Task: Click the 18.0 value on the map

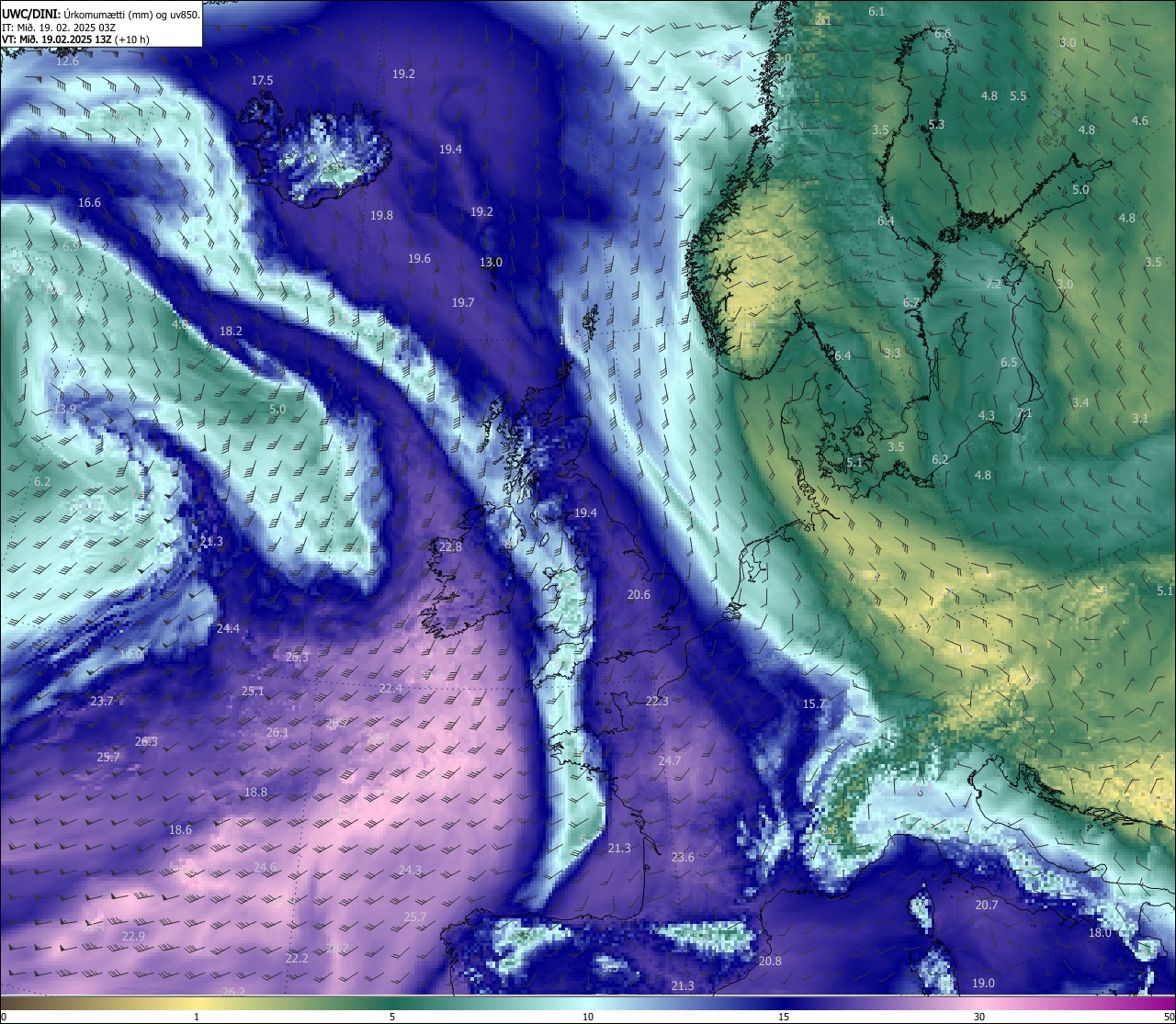Action: tap(1100, 933)
